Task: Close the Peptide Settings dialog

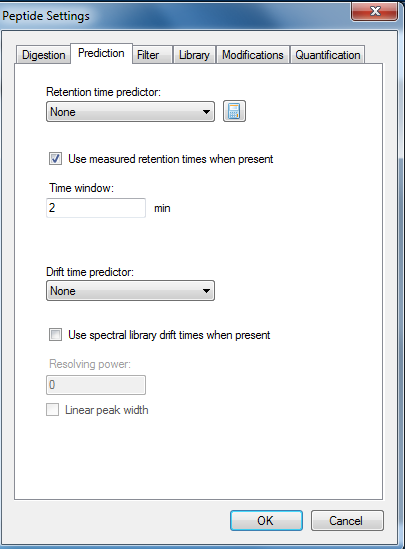Action: 374,11
